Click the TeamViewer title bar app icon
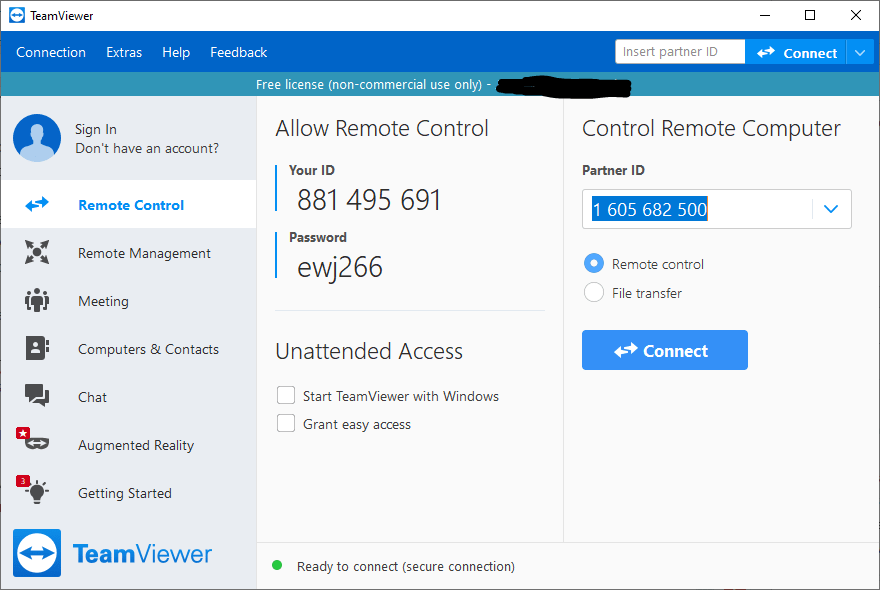 pyautogui.click(x=17, y=15)
